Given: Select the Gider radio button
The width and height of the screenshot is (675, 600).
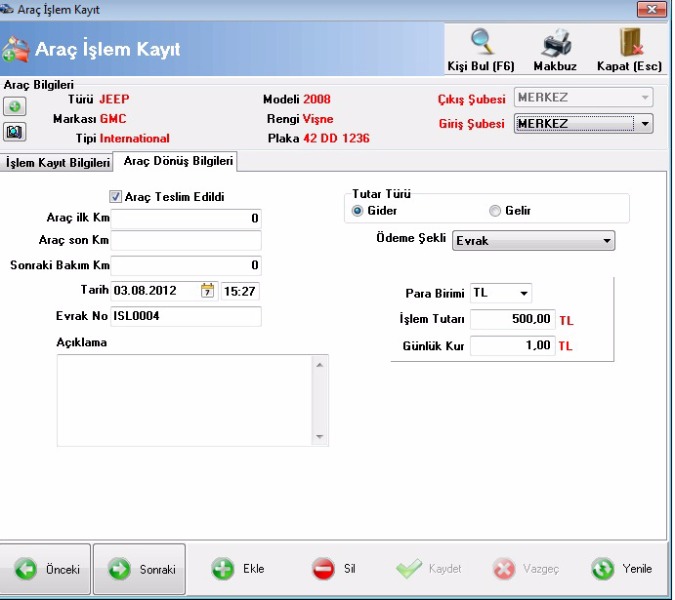Looking at the screenshot, I should (x=357, y=211).
